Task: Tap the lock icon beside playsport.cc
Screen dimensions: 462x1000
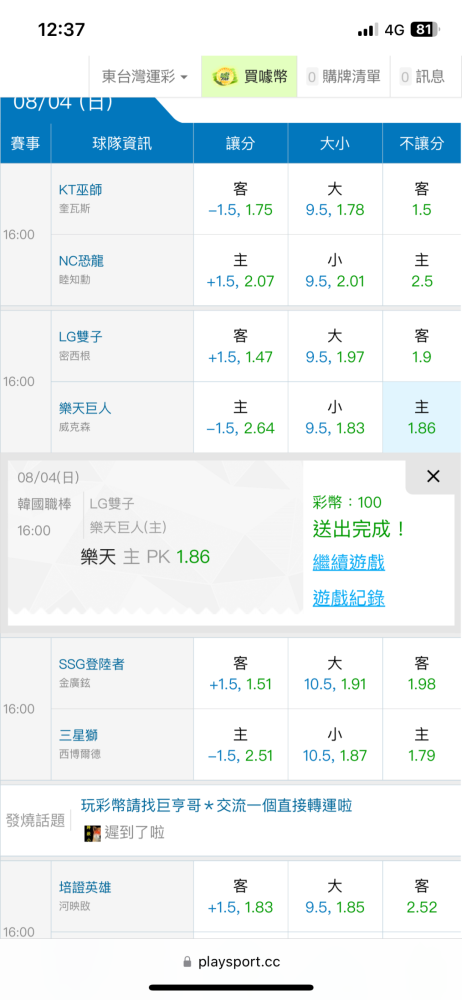Action: point(187,962)
